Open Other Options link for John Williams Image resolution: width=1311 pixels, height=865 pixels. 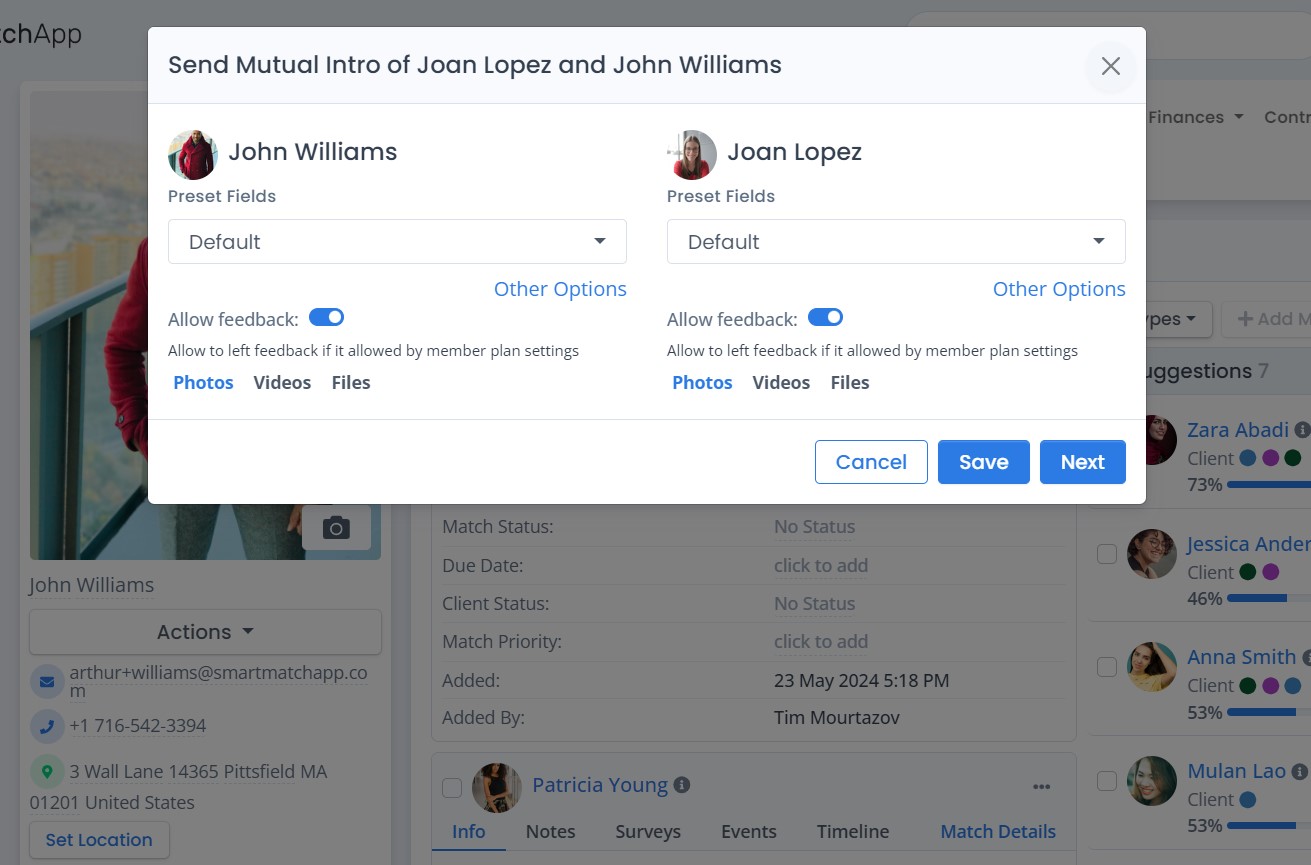click(560, 289)
